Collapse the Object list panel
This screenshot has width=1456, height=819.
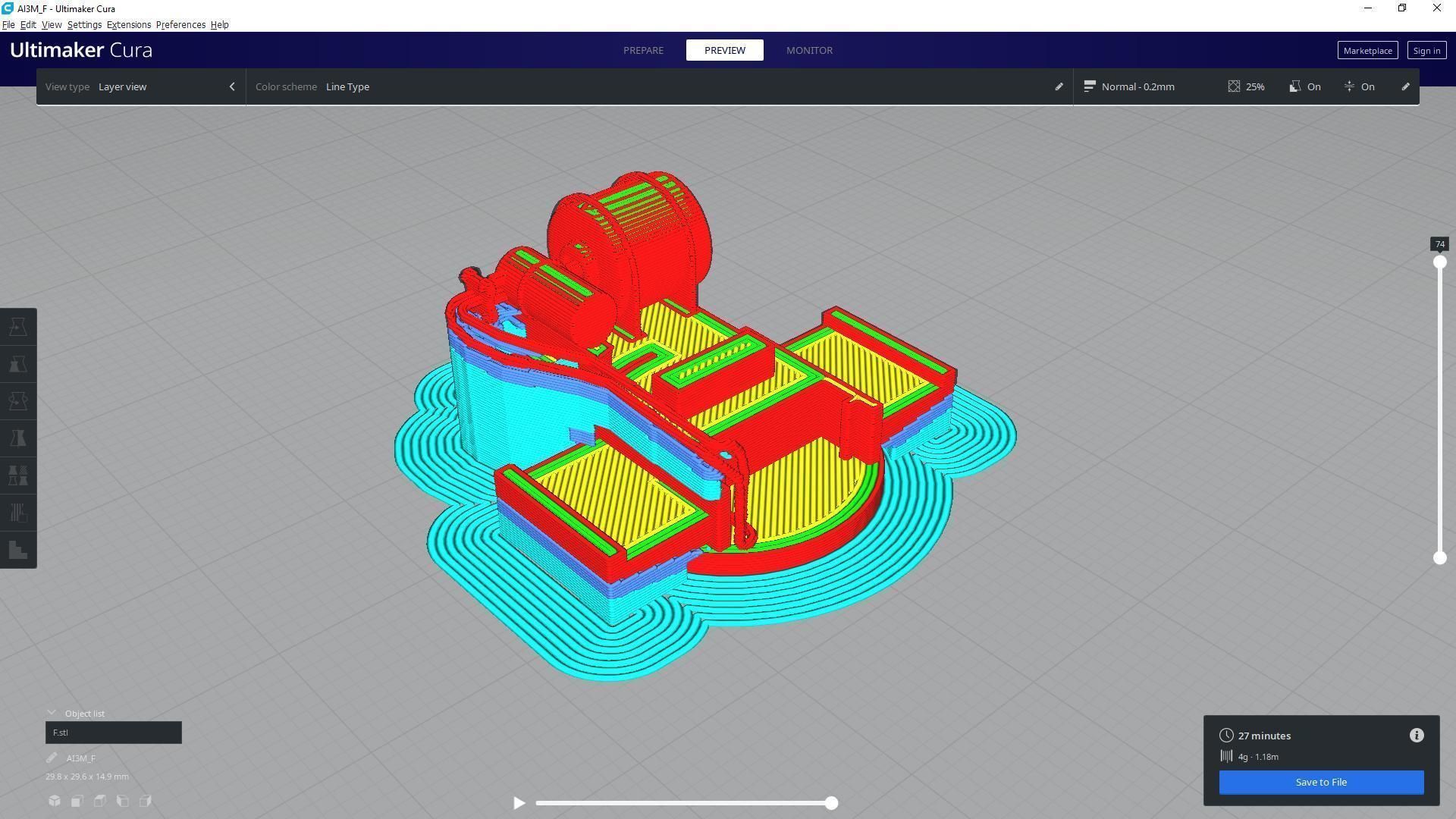pyautogui.click(x=52, y=714)
